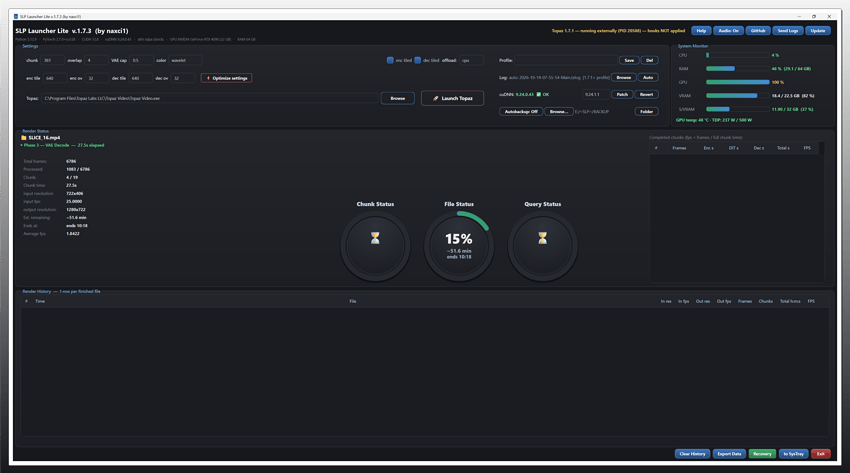Click the File column in Render History
The image size is (850, 473).
click(x=352, y=301)
